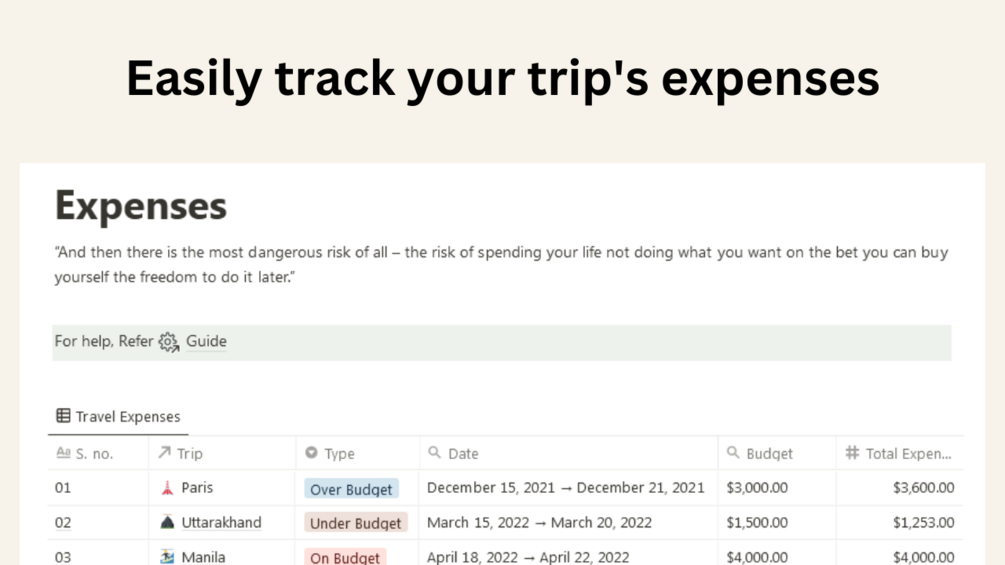Select the blue Over Budget tag
Viewport: 1005px width, 565px height.
tap(351, 489)
